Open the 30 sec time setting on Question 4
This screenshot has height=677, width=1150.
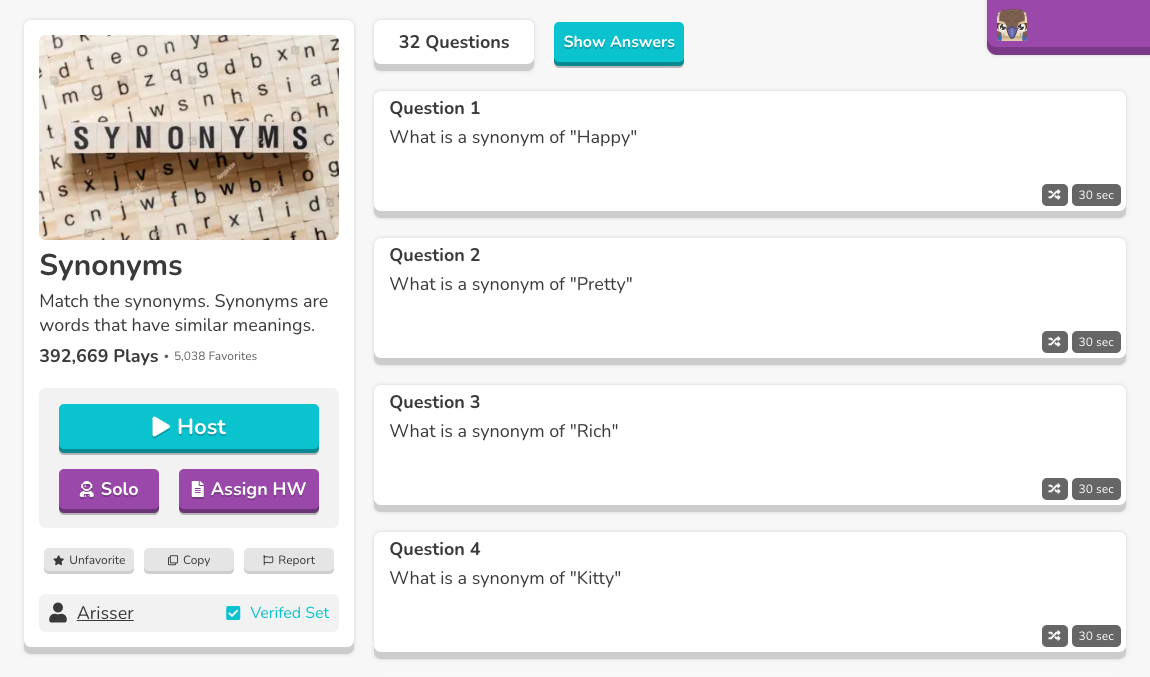1095,636
